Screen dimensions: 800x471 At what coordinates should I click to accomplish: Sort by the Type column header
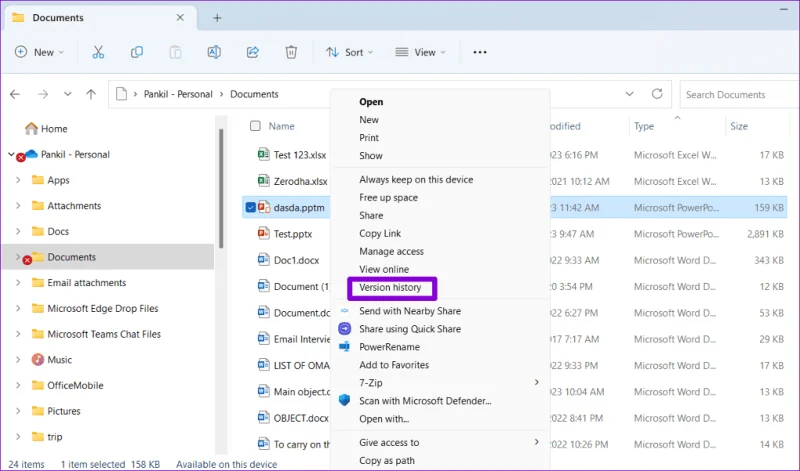pyautogui.click(x=644, y=126)
